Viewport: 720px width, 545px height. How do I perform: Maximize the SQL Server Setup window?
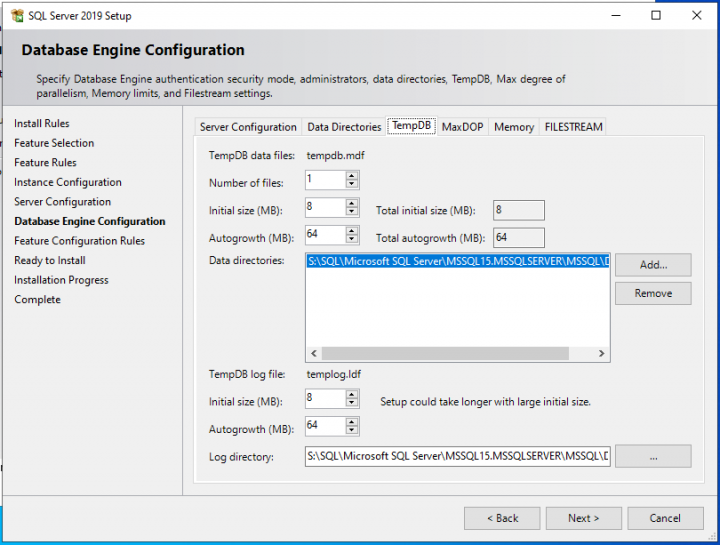[x=656, y=15]
